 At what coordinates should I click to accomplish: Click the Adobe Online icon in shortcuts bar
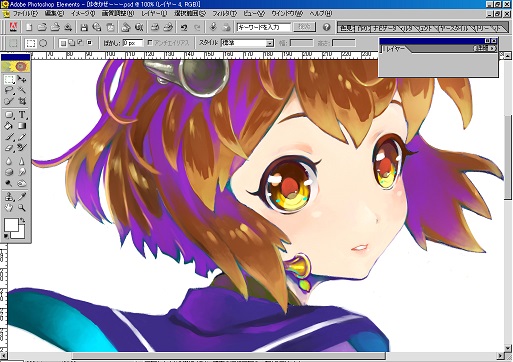click(x=14, y=27)
